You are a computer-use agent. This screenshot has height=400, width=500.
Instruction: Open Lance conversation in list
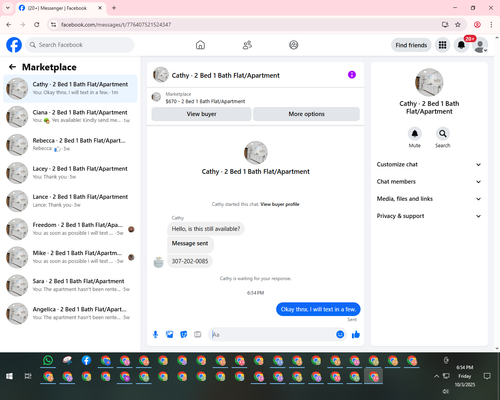click(x=70, y=201)
